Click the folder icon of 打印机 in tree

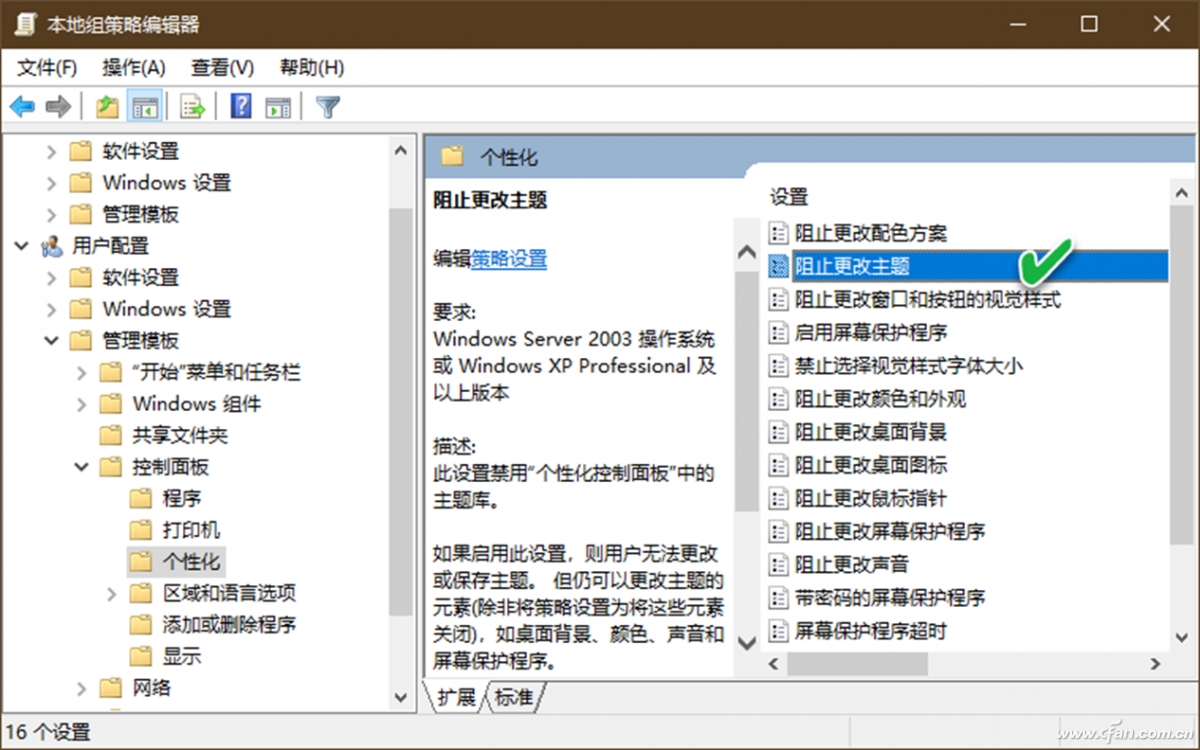[141, 529]
